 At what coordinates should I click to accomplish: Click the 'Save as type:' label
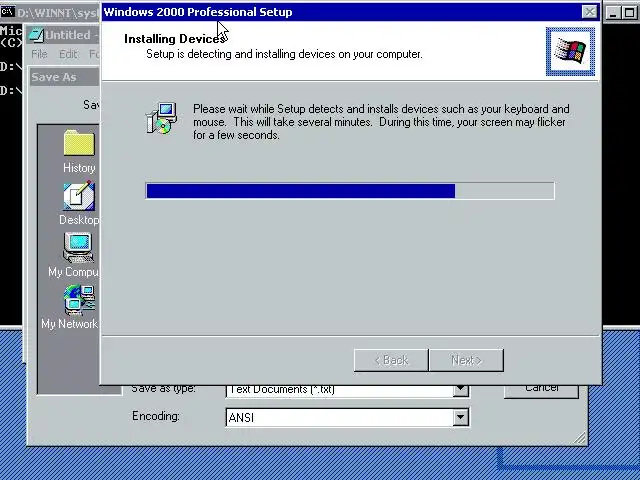click(163, 389)
